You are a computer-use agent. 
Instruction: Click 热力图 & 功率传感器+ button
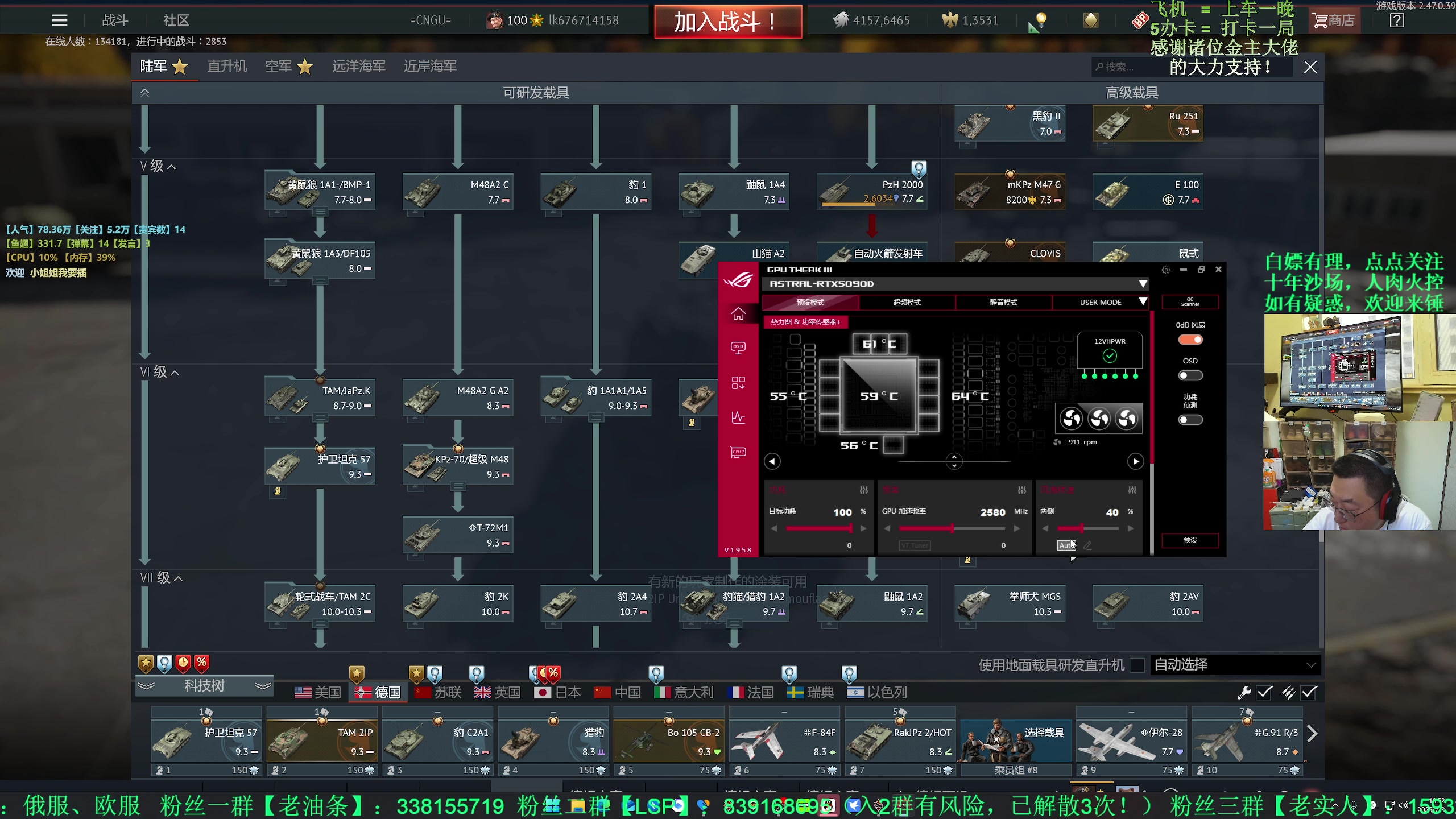pyautogui.click(x=805, y=321)
